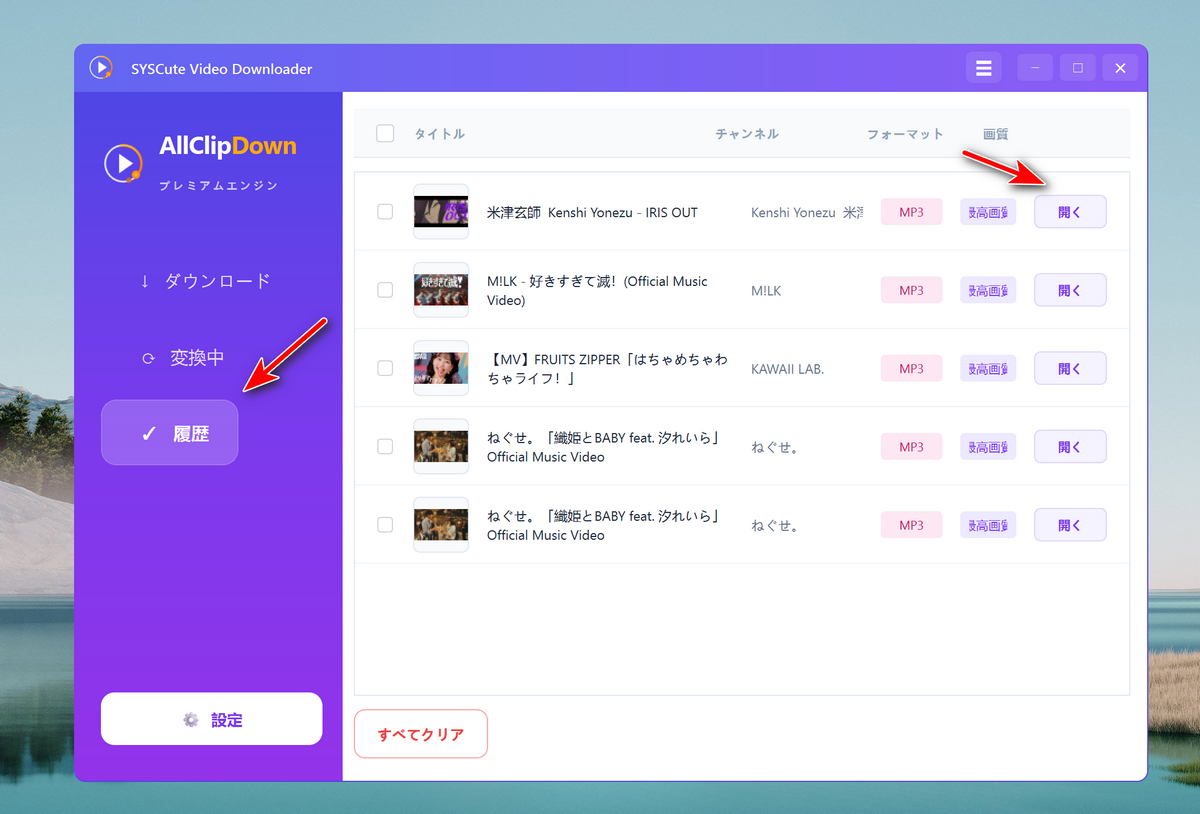Click the AllClipDown play-button logo

click(122, 163)
